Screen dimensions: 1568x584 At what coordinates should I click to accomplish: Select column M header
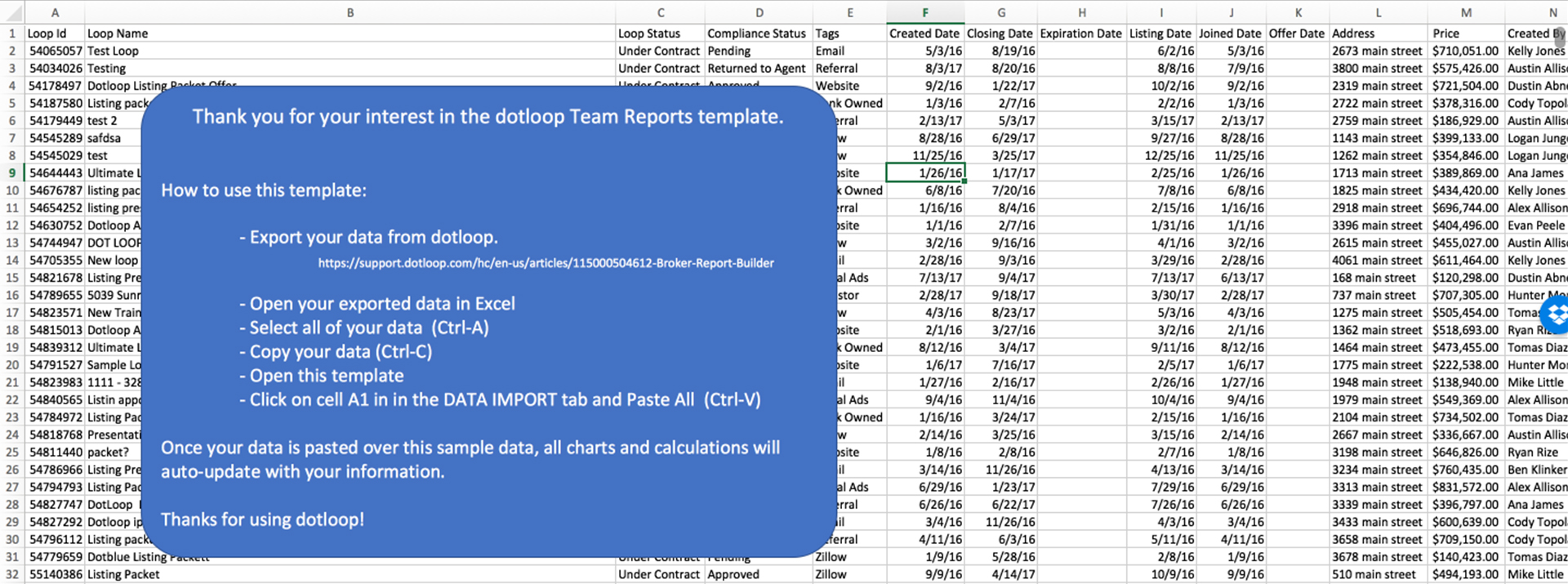[x=1467, y=12]
